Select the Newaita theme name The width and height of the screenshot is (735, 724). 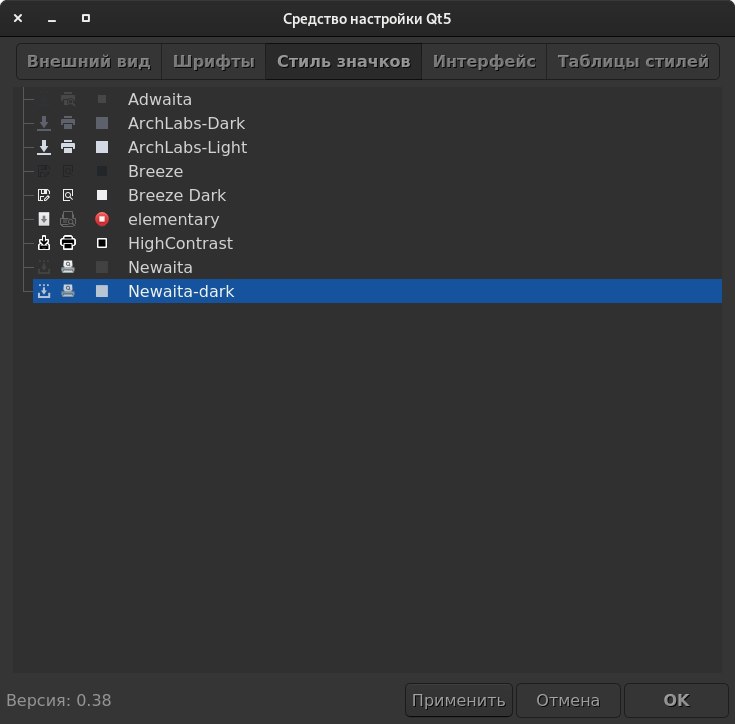160,267
